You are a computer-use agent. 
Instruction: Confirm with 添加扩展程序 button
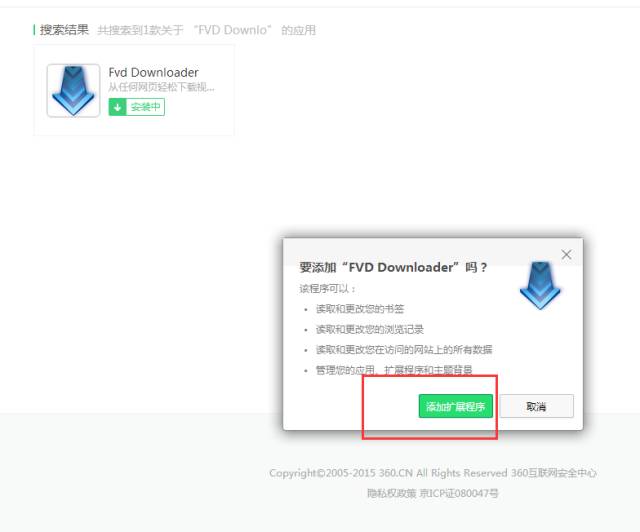(x=456, y=406)
